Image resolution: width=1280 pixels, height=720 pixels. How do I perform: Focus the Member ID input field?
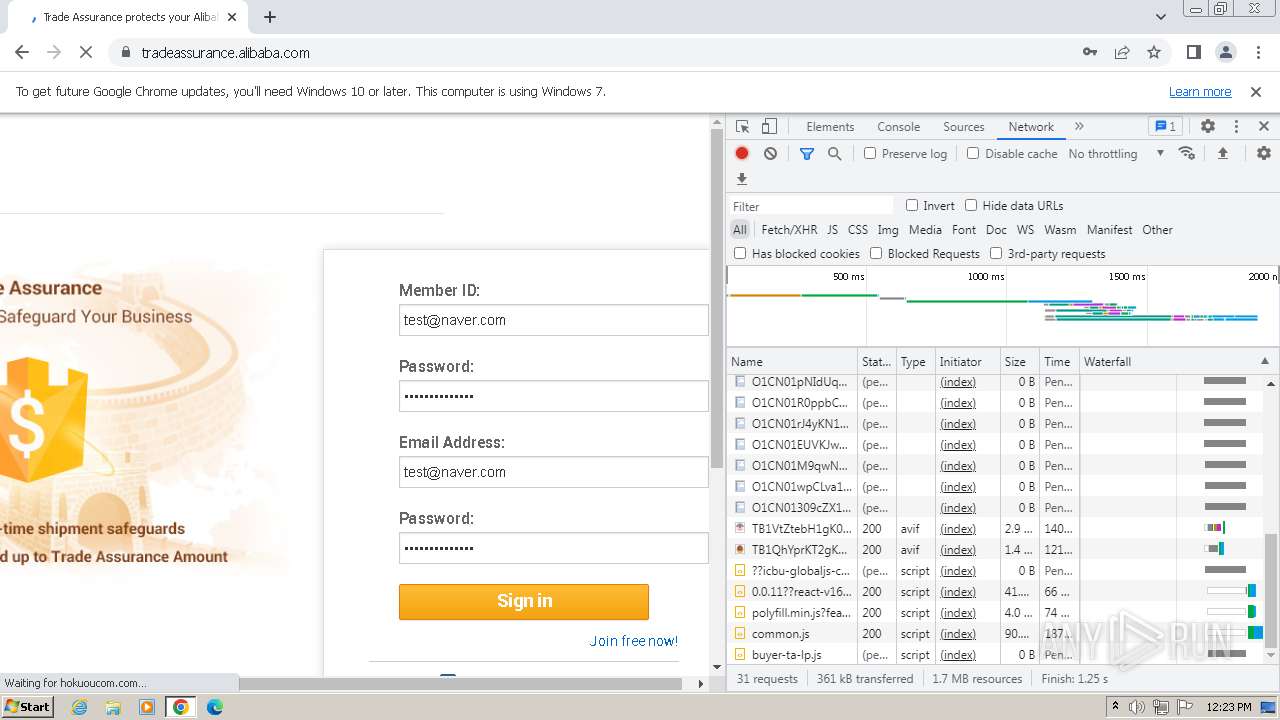click(x=554, y=320)
